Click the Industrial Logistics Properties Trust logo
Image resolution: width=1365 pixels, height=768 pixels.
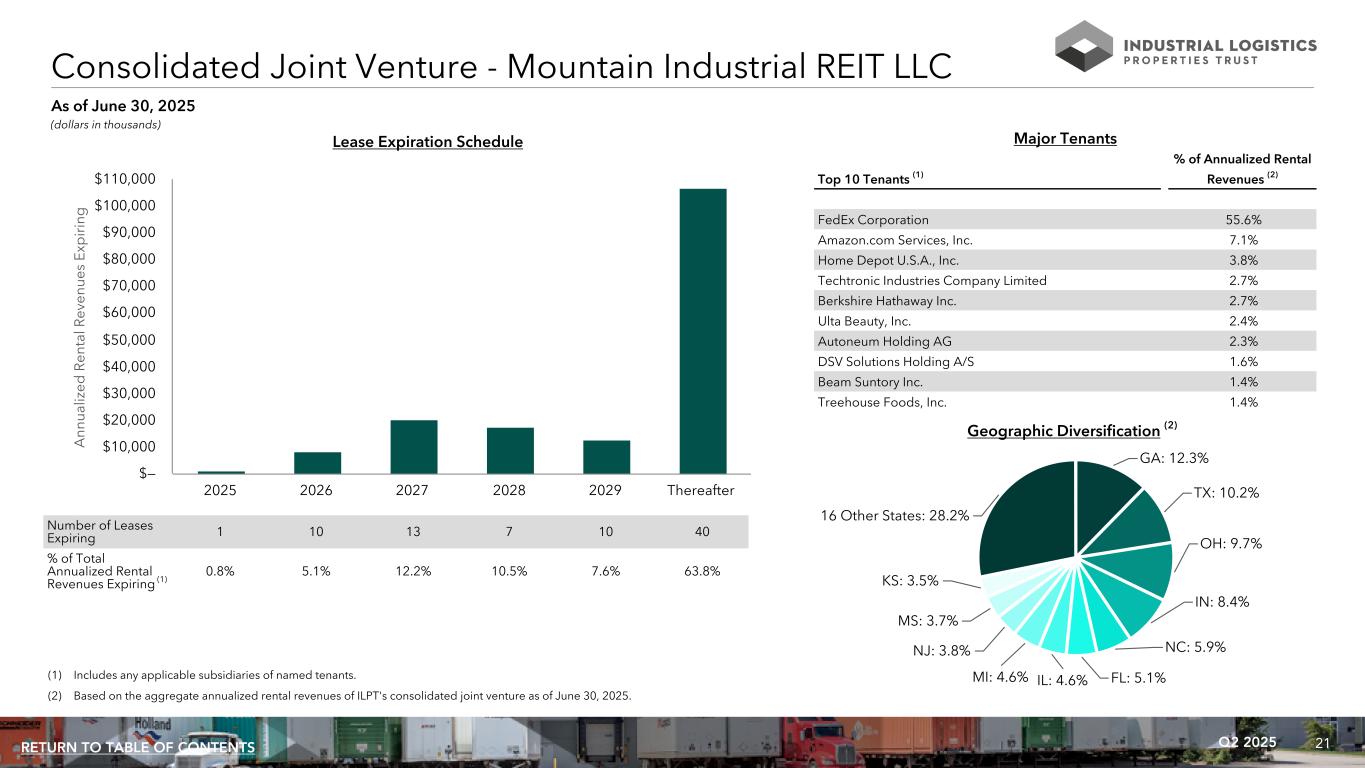tap(1185, 46)
